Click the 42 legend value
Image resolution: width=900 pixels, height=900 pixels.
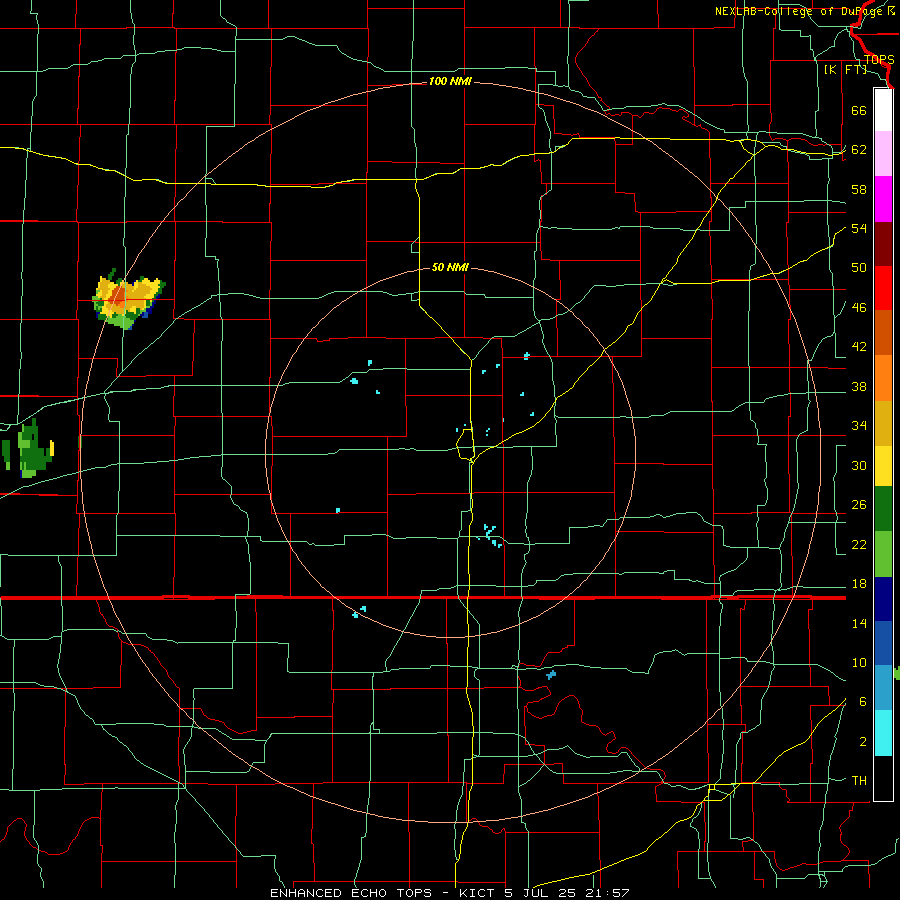point(859,347)
